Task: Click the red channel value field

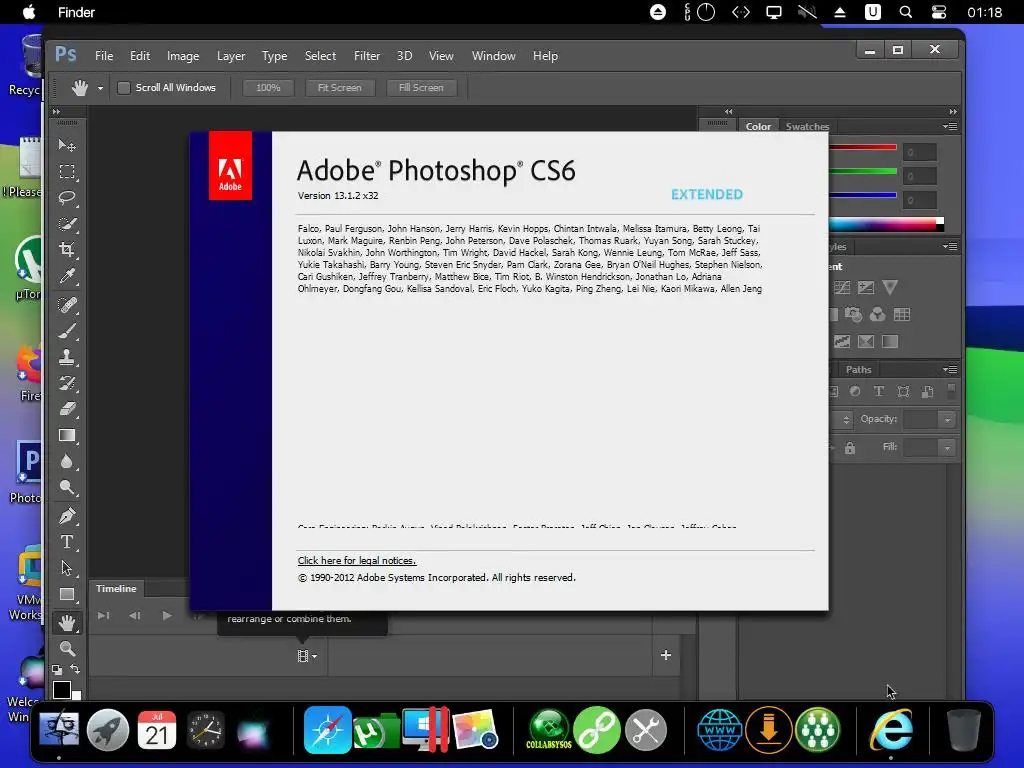Action: pyautogui.click(x=920, y=152)
